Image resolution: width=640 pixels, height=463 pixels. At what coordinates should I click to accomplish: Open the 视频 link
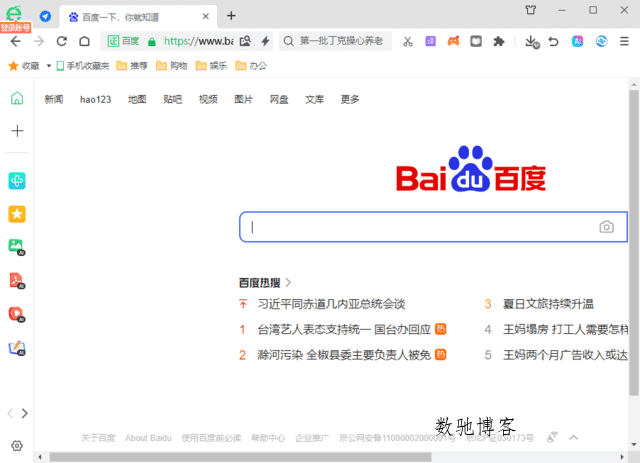[x=208, y=99]
